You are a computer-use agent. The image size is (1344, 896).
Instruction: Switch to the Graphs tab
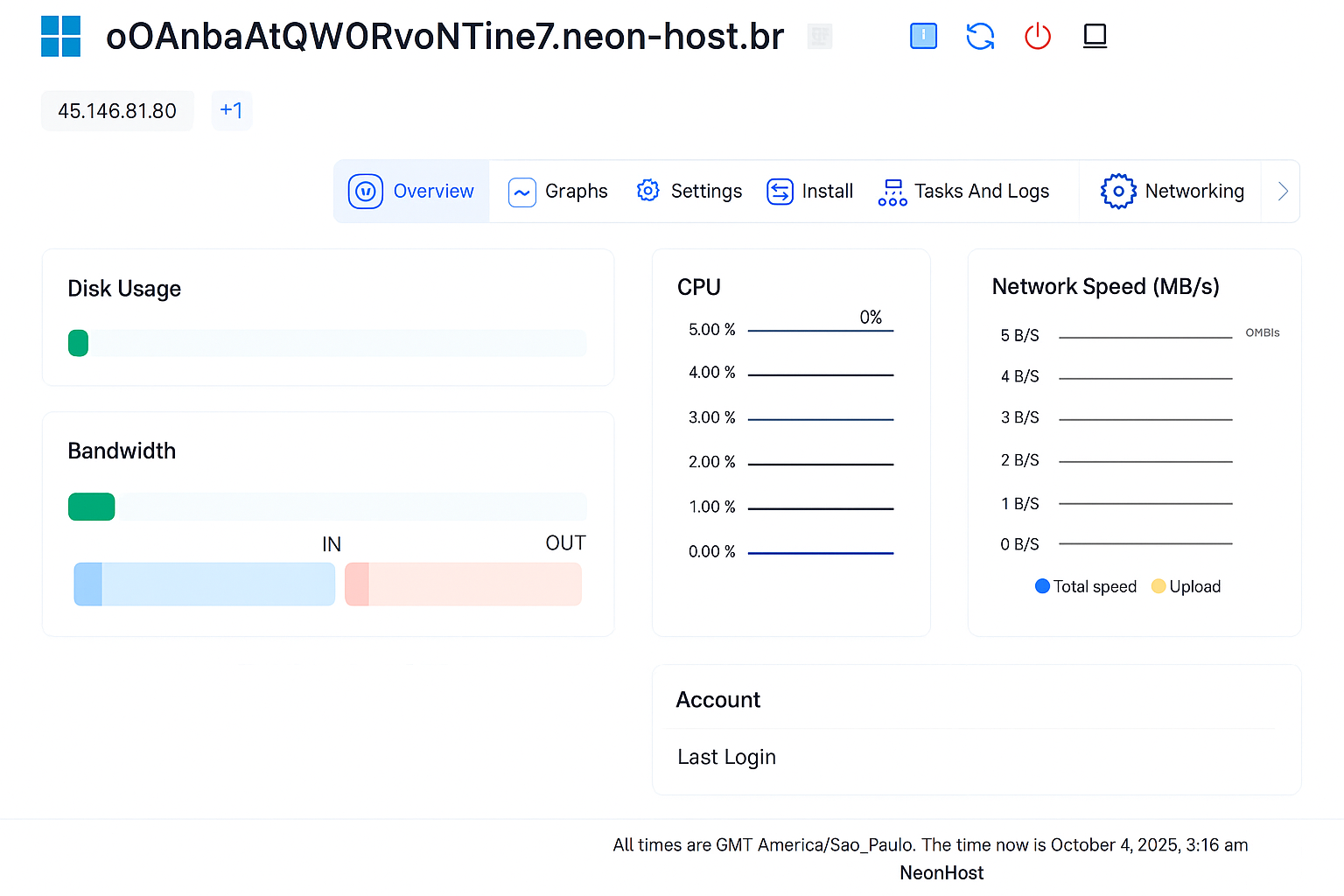click(x=558, y=191)
